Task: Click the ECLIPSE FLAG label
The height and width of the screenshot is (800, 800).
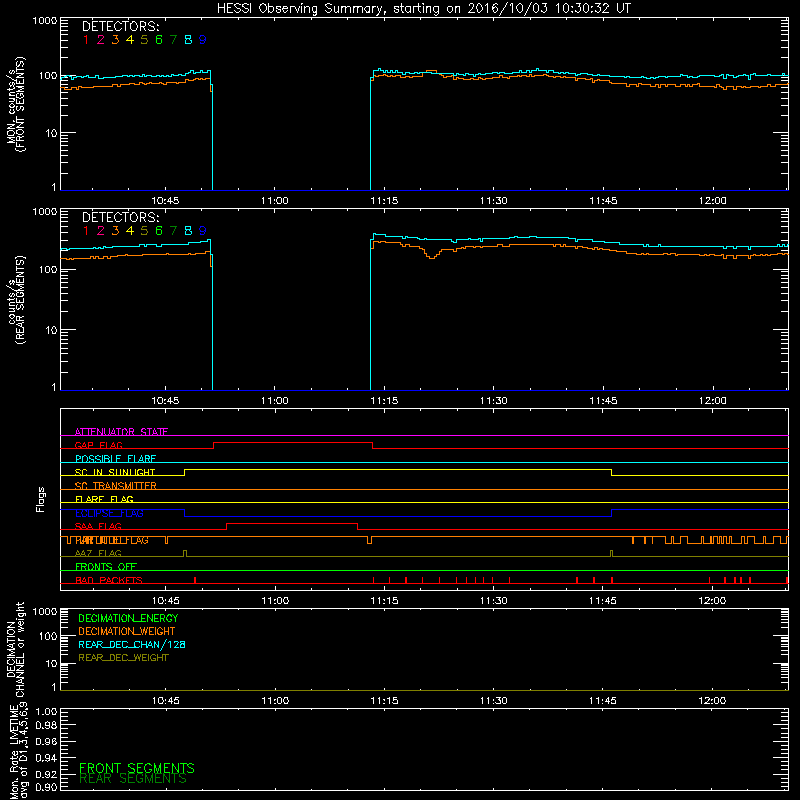Action: coord(109,513)
